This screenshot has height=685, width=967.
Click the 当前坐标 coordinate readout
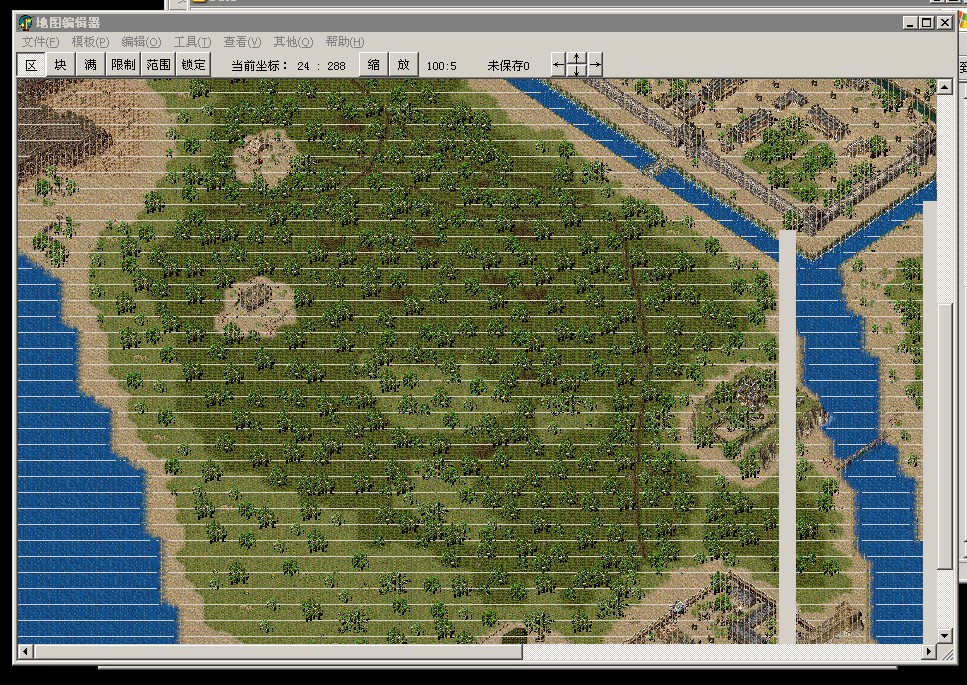coord(288,65)
